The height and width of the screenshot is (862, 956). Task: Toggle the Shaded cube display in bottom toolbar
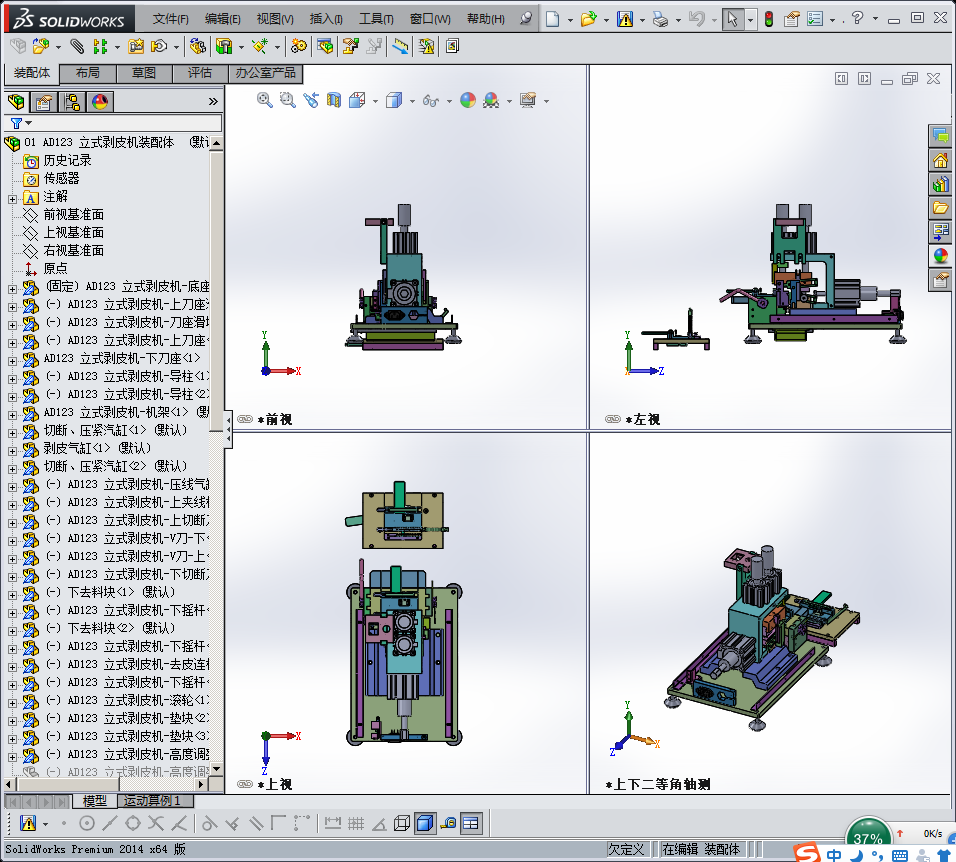[425, 824]
